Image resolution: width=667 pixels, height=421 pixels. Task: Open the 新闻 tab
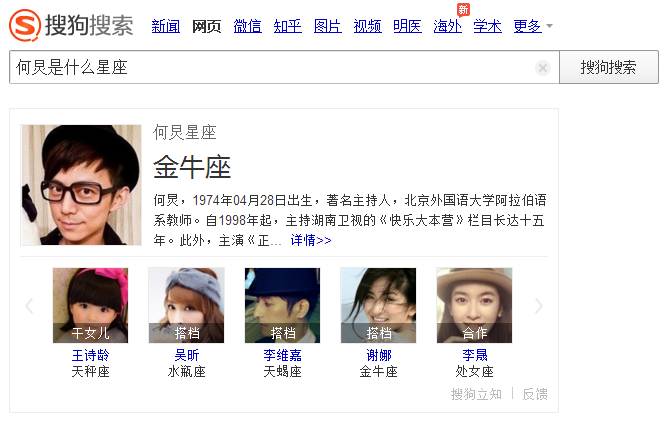[165, 26]
